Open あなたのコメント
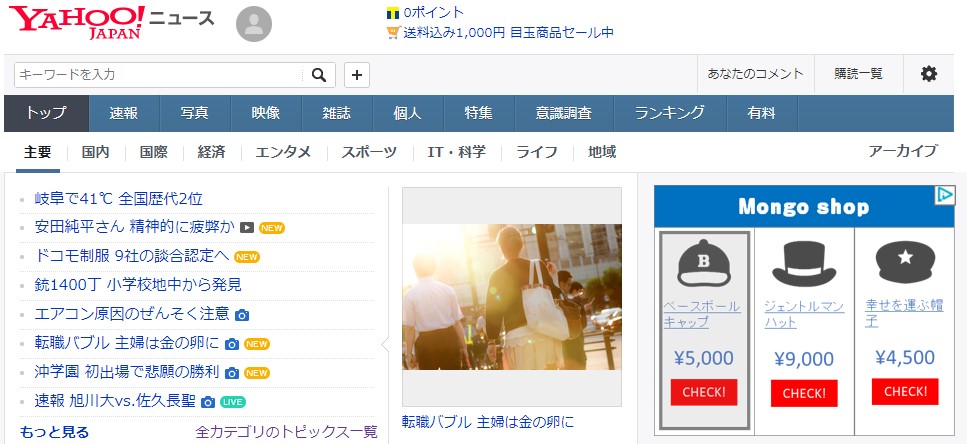The width and height of the screenshot is (967, 444). (x=755, y=74)
